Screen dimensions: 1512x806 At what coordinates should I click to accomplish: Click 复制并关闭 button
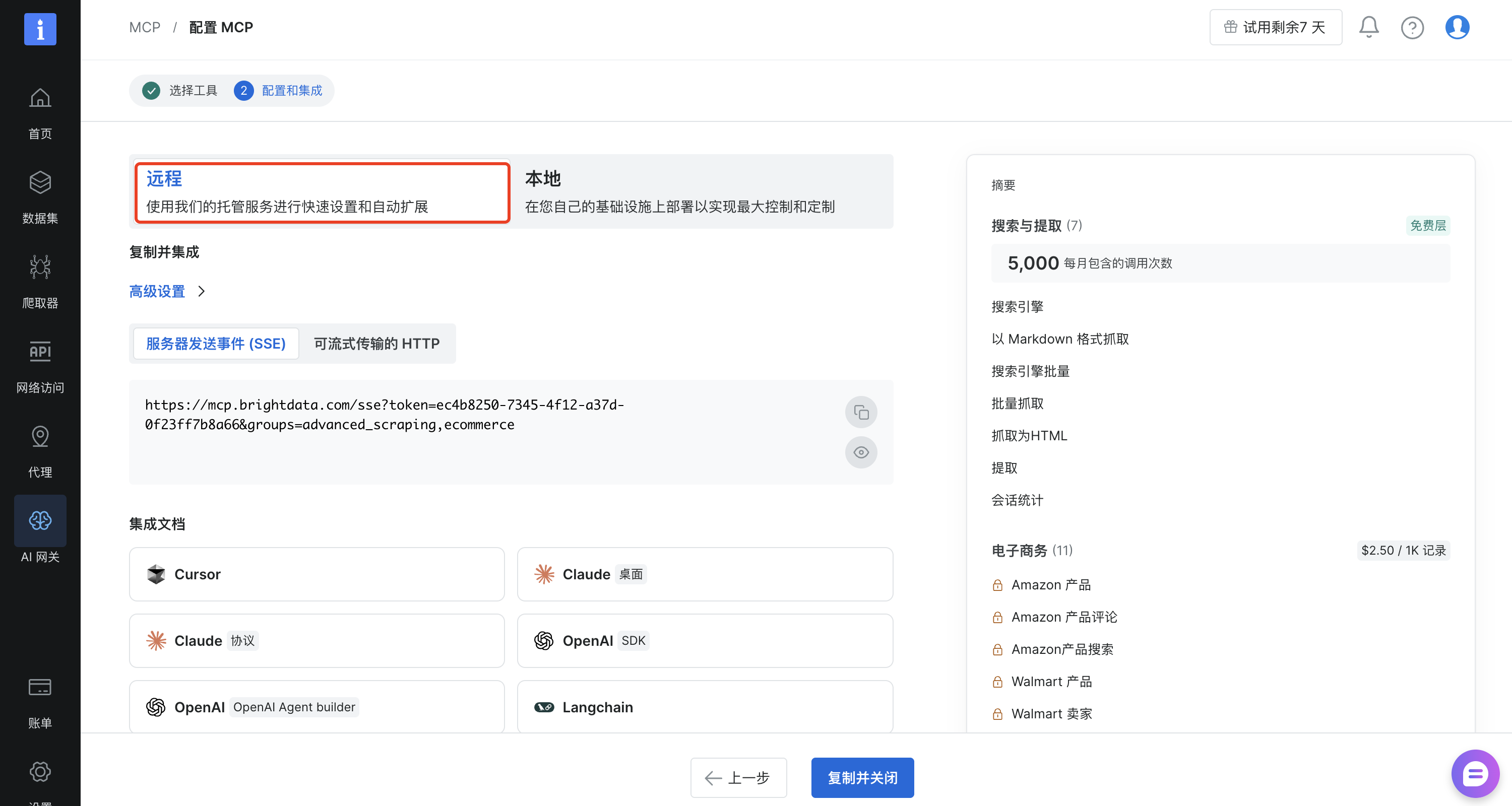pos(862,778)
